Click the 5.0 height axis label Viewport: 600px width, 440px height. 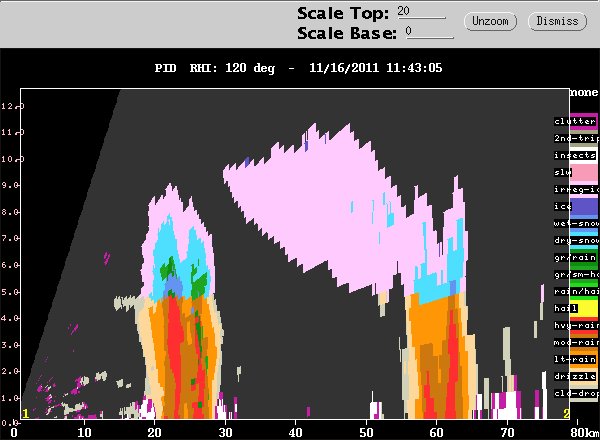click(11, 292)
